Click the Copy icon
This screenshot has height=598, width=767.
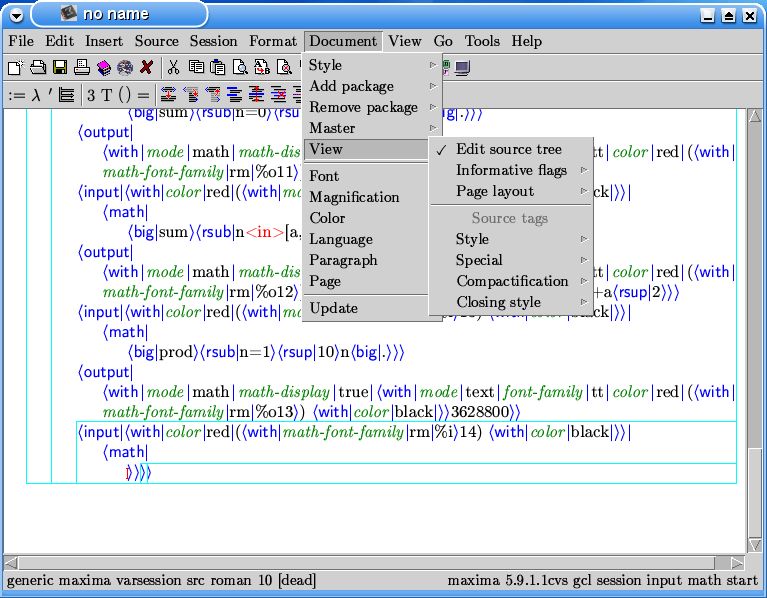tap(196, 67)
